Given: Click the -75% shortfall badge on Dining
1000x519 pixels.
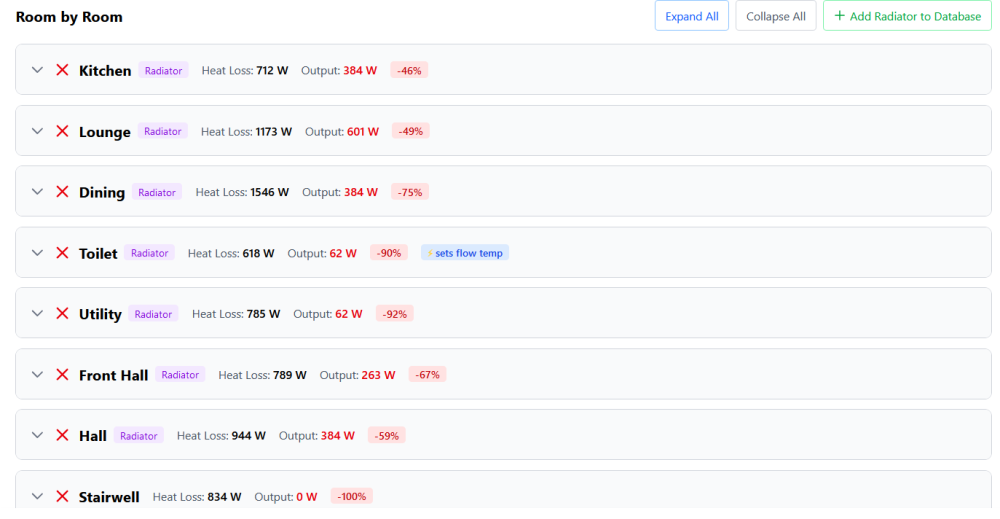Looking at the screenshot, I should pyautogui.click(x=410, y=192).
